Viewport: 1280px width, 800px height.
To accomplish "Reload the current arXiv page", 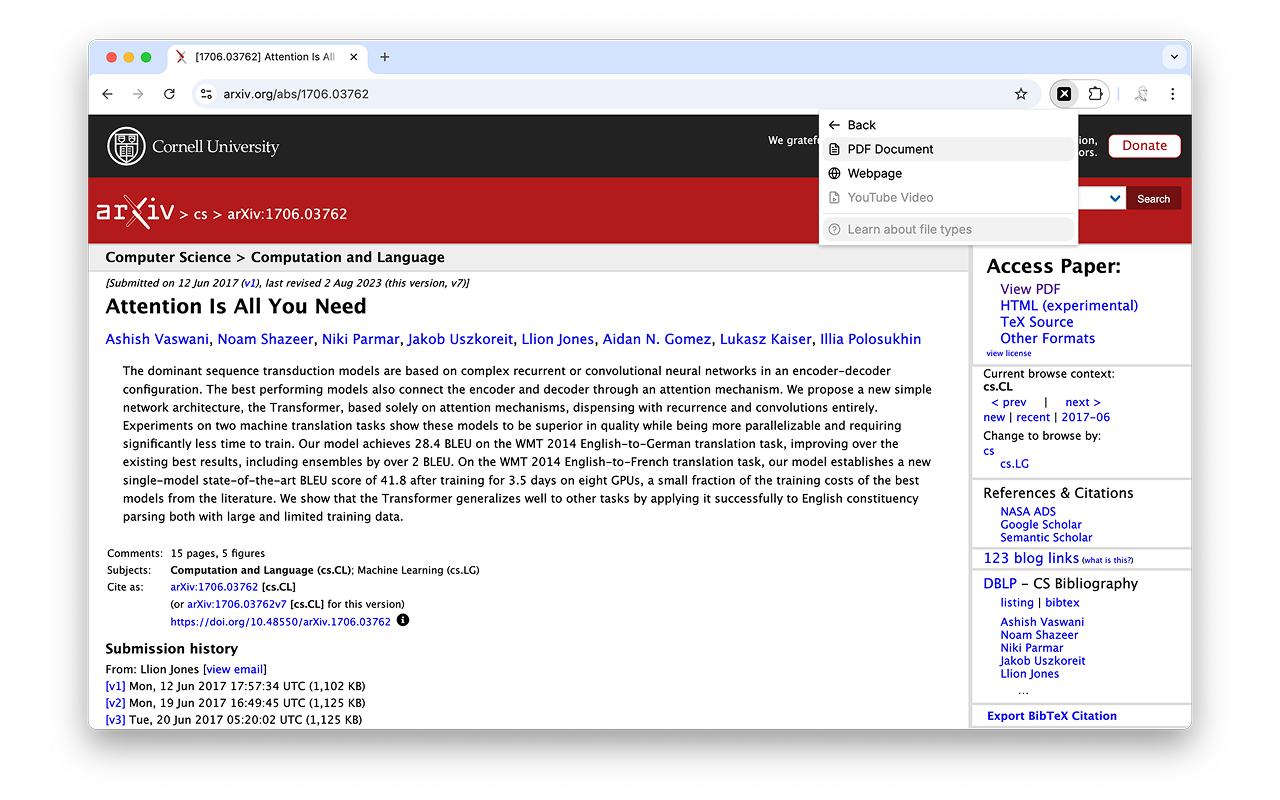I will 169,93.
